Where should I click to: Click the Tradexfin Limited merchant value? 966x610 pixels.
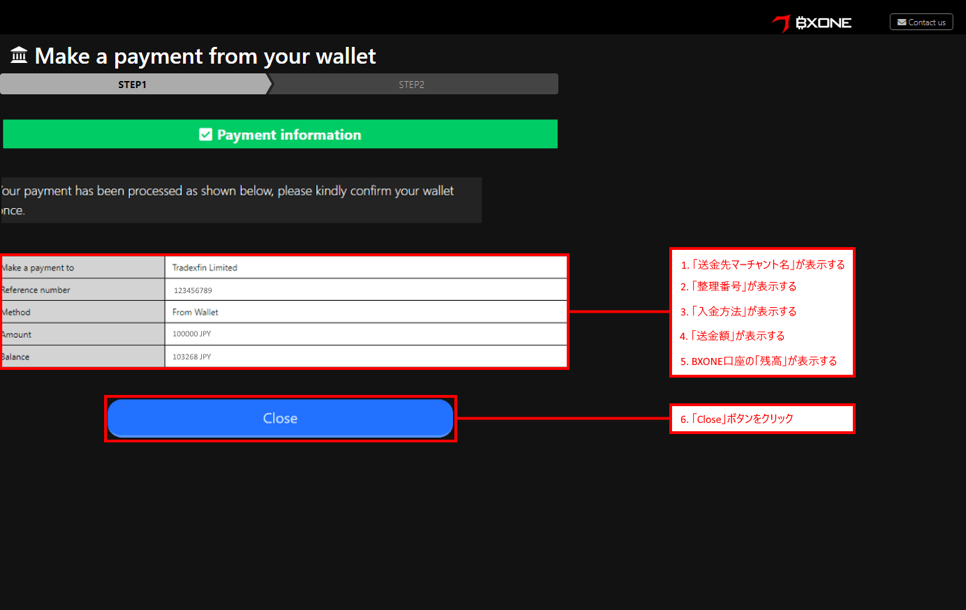click(205, 268)
